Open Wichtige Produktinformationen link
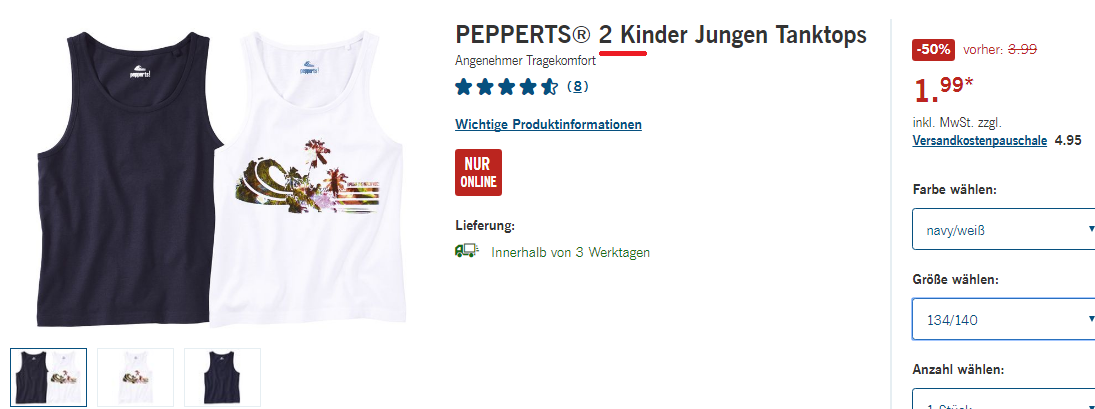 (548, 125)
